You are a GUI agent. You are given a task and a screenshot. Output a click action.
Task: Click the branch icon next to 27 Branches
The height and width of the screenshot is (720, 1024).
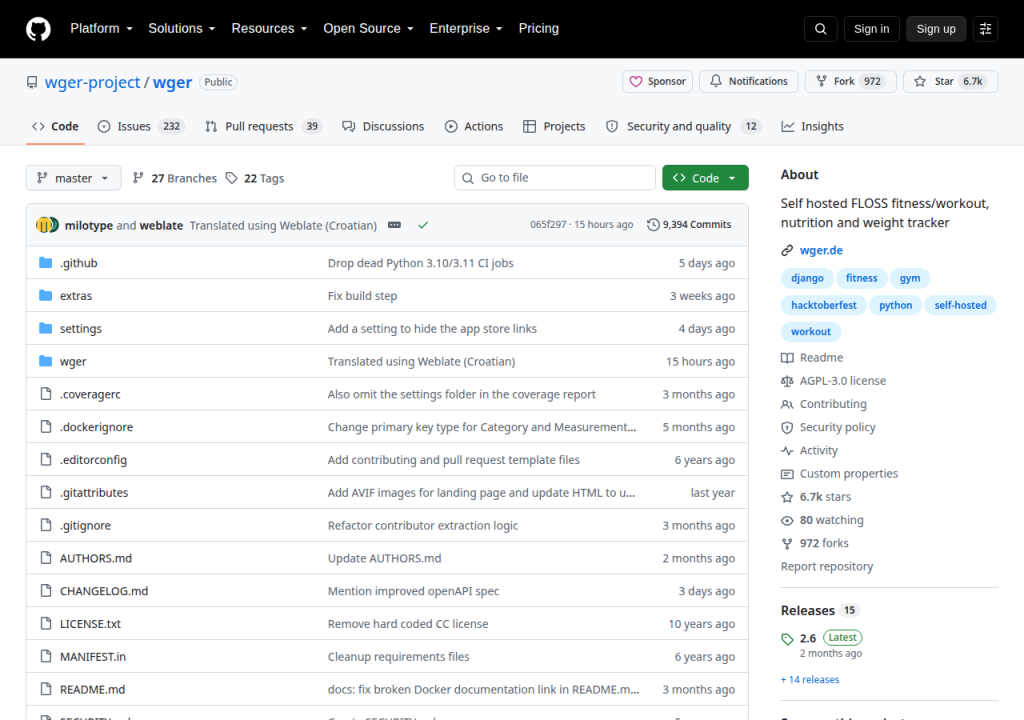[138, 178]
